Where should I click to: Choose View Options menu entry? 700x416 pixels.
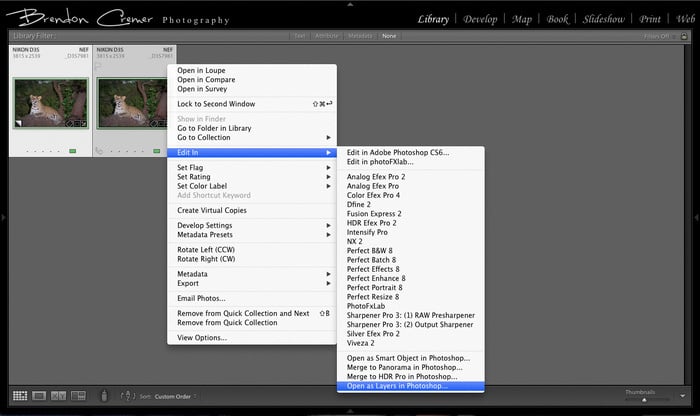coord(252,338)
